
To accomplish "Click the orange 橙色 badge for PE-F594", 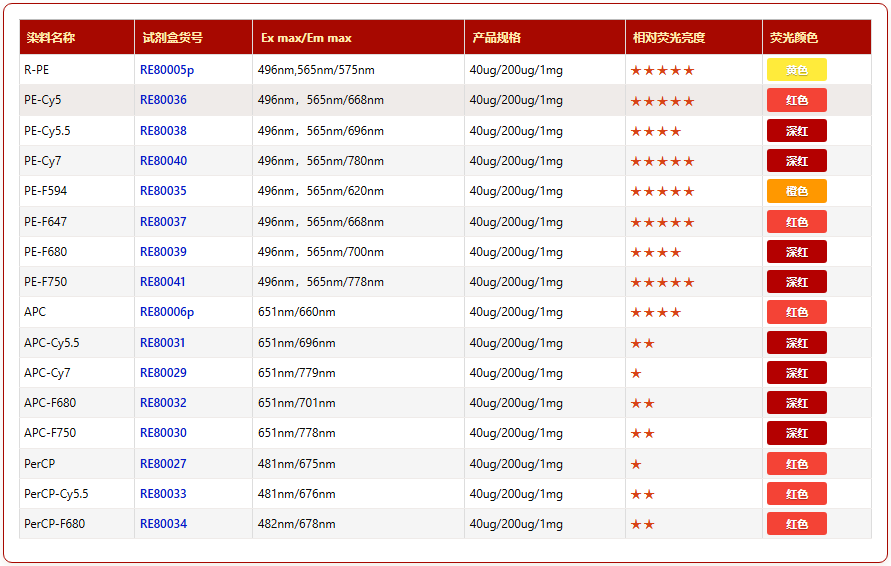I will 796,191.
